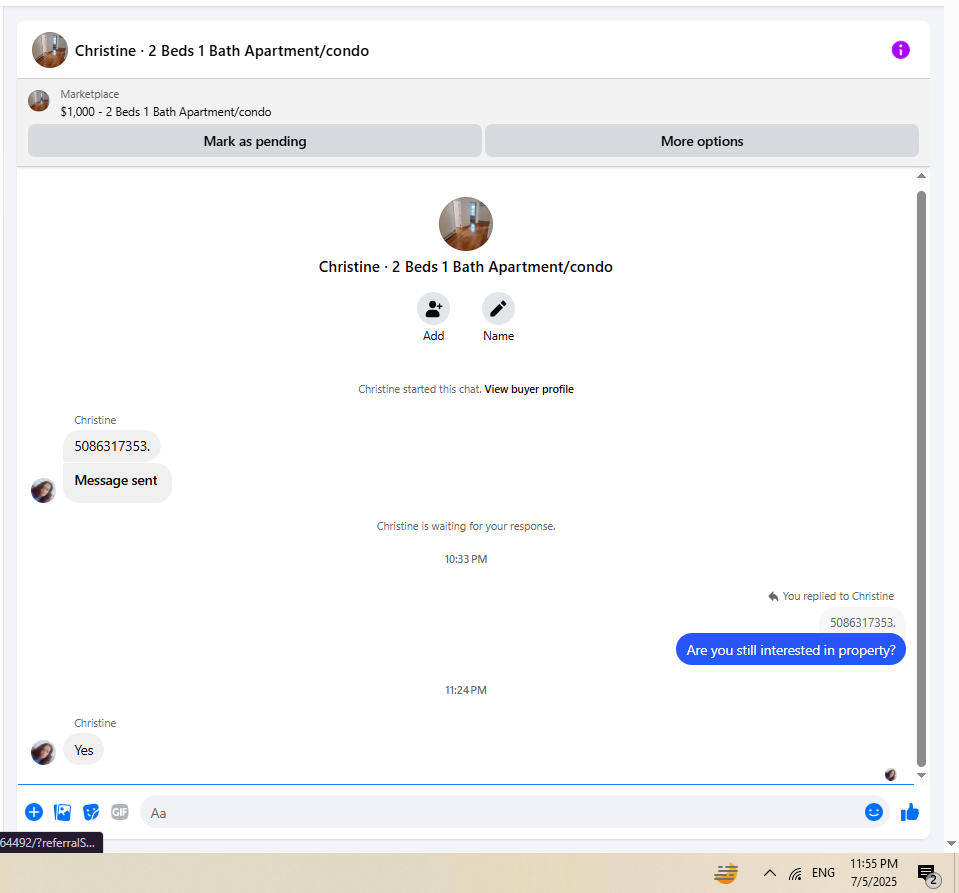This screenshot has width=959, height=893.
Task: Open More options for listing
Action: (x=702, y=141)
